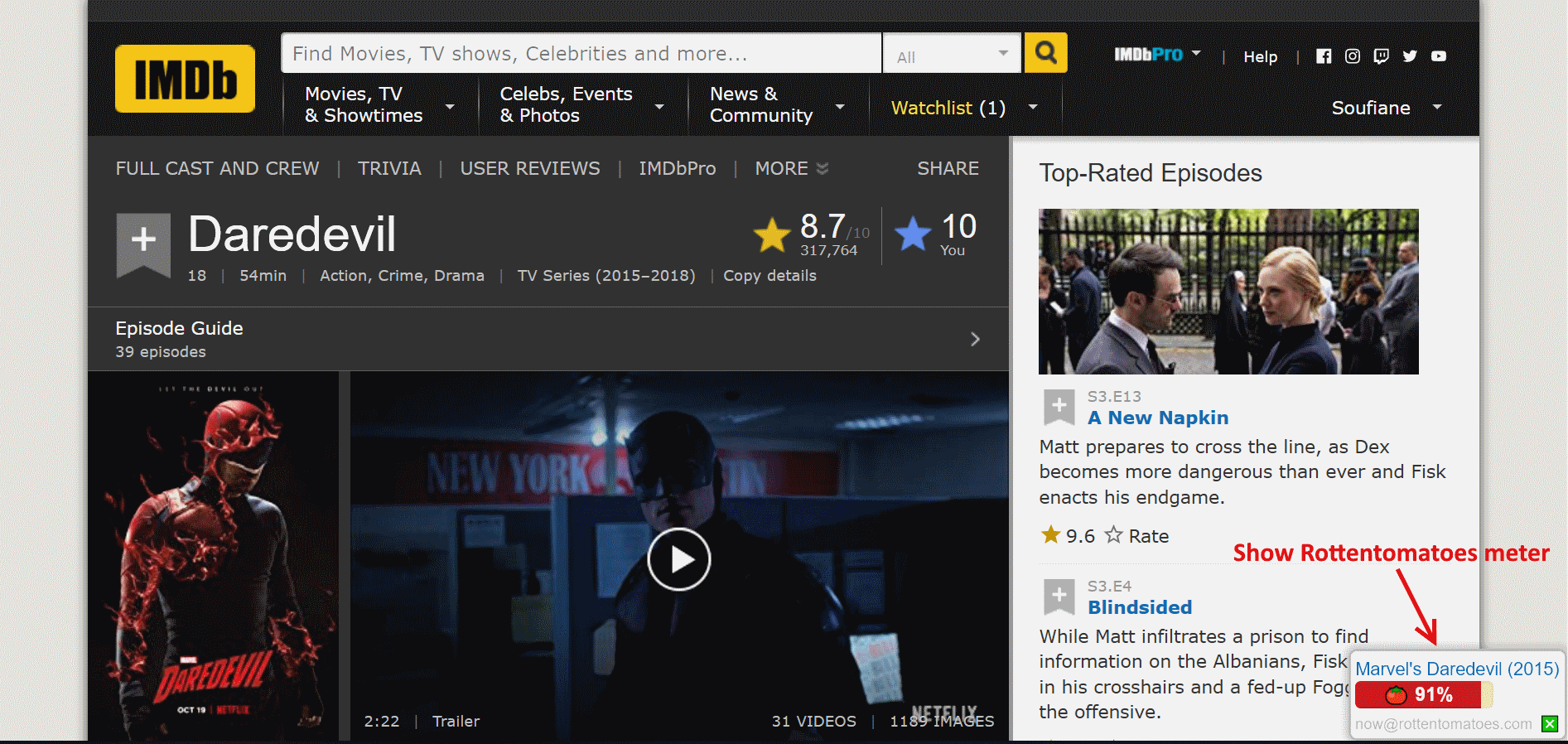The image size is (1568, 744).
Task: Open the IMDbPro sub-navigation link
Action: (x=678, y=168)
